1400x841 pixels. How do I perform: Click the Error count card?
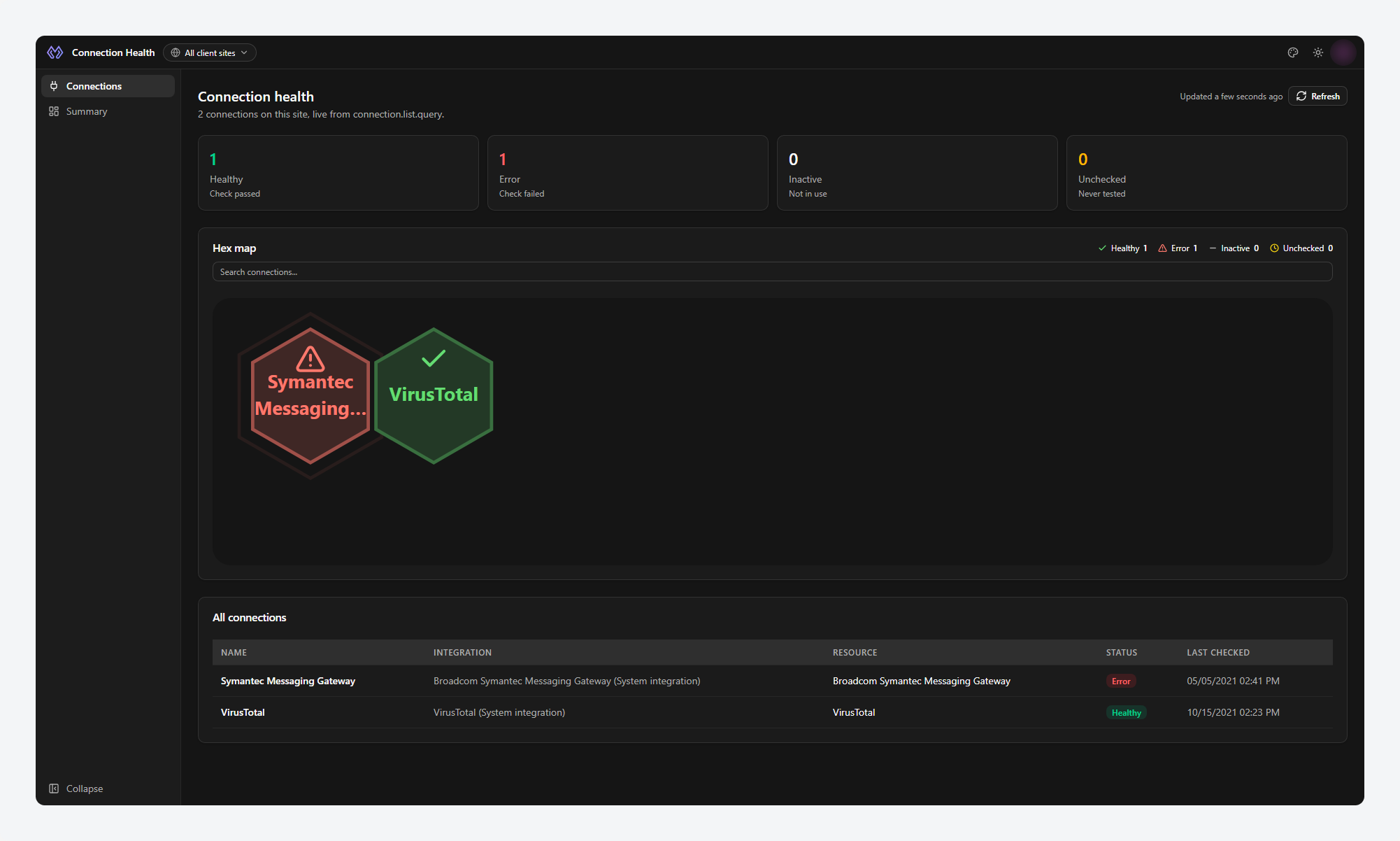tap(628, 173)
